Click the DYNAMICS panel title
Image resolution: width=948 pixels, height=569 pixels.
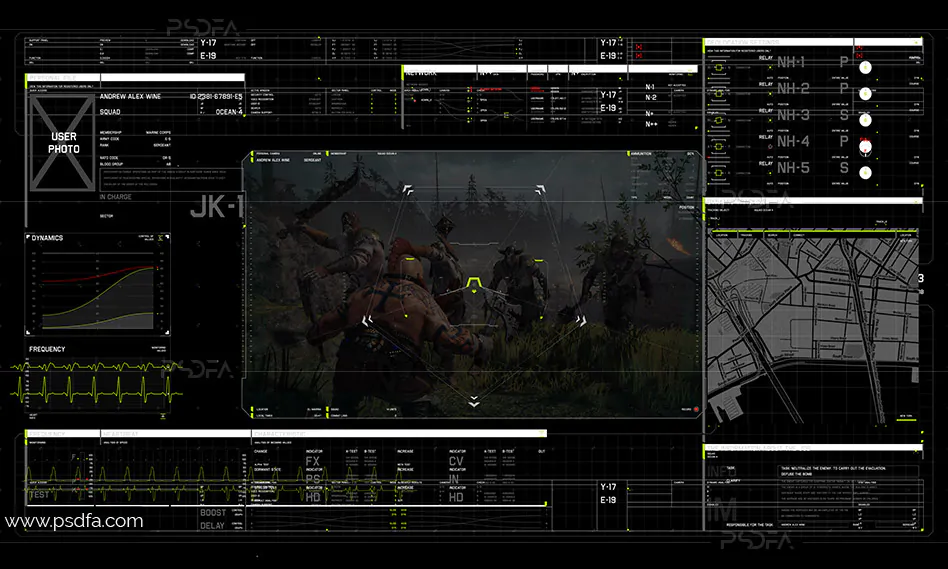(x=47, y=238)
